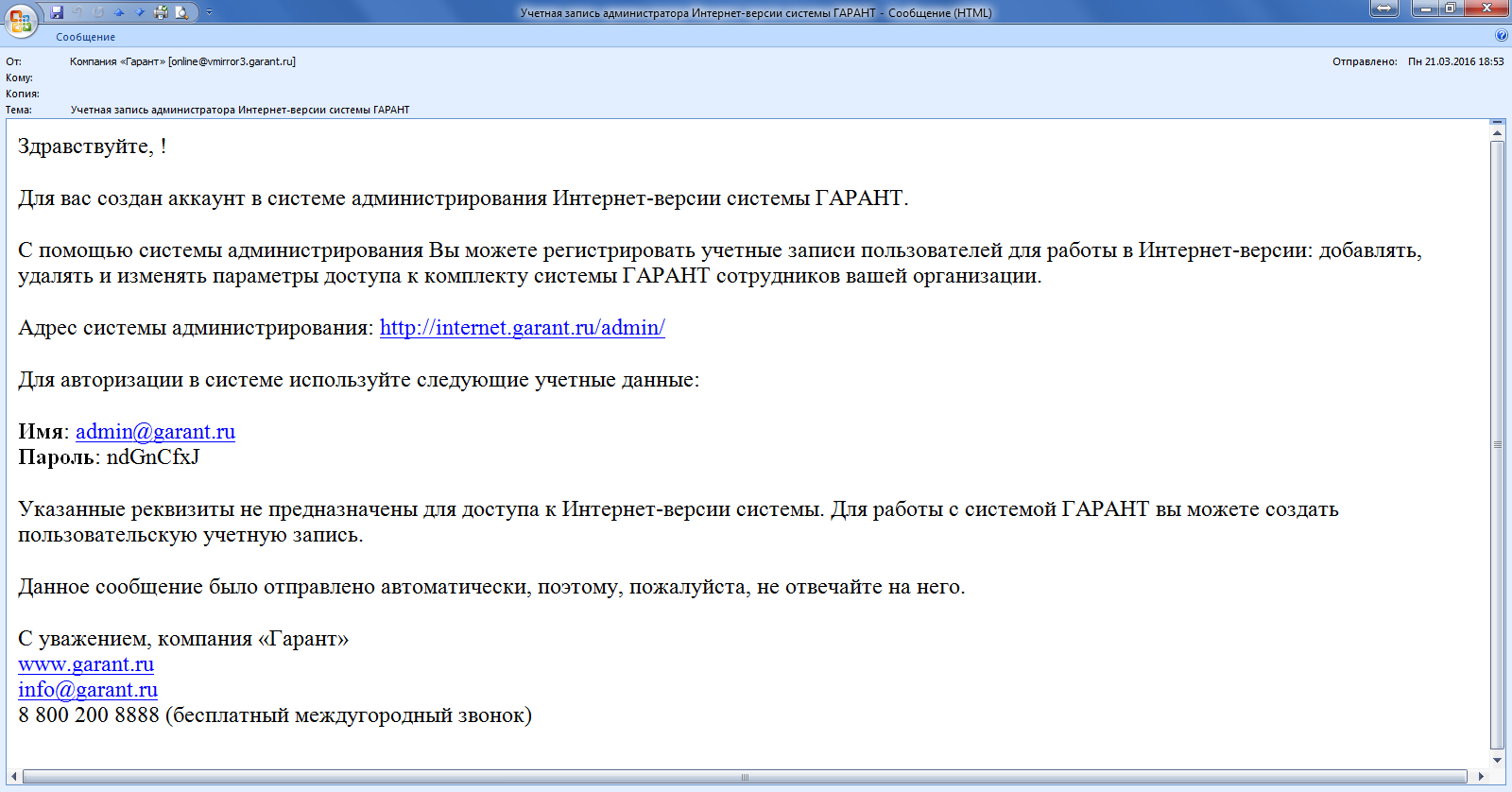Open the Сообщение ribbon tab
The width and height of the screenshot is (1512, 792).
[x=85, y=37]
